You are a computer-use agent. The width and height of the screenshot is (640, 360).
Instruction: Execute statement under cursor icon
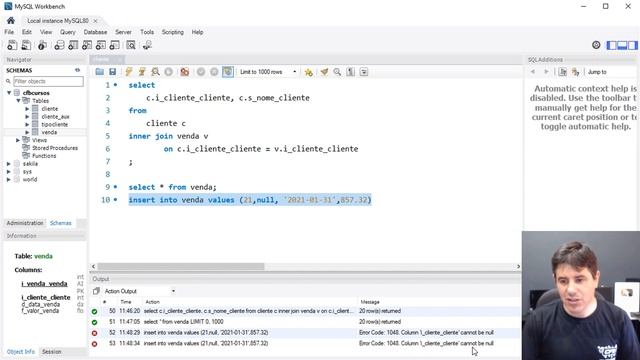pyautogui.click(x=142, y=72)
